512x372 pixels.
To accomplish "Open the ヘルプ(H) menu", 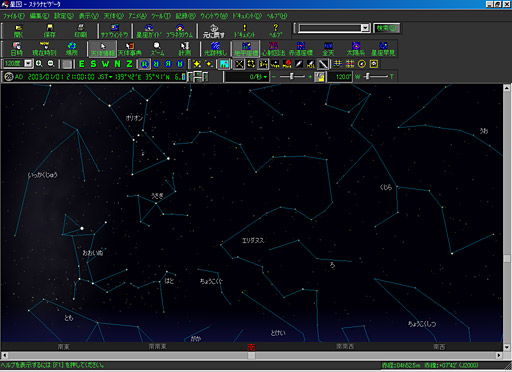I will click(276, 16).
